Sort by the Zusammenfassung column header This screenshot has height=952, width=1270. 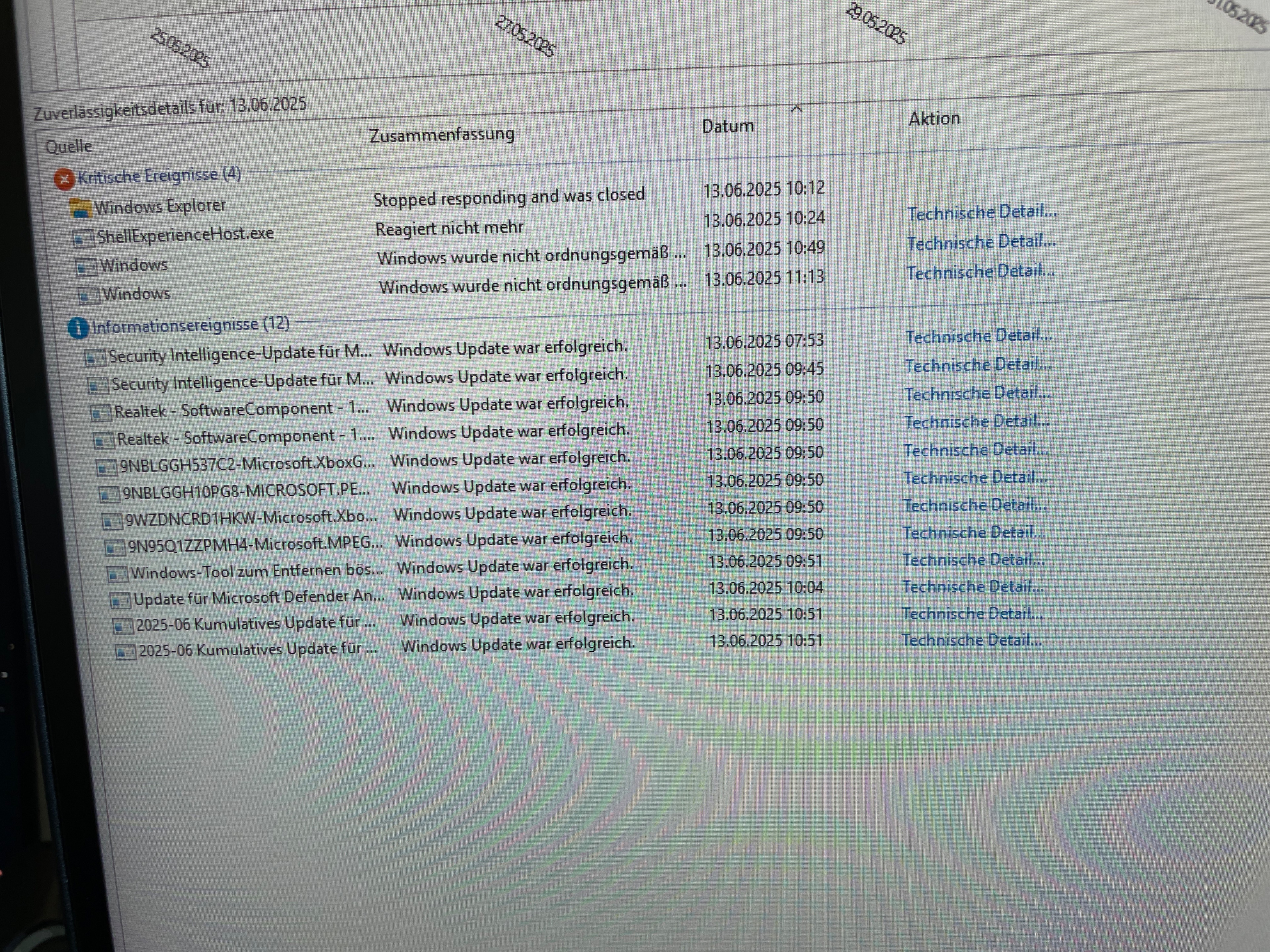point(441,135)
